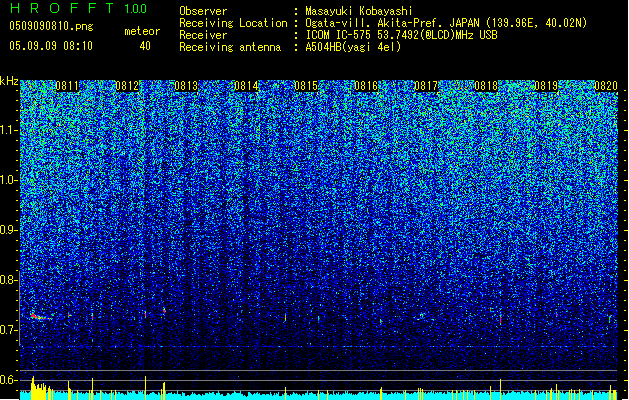This screenshot has width=629, height=400.
Task: Click the 0815 time marker
Action: [x=306, y=86]
